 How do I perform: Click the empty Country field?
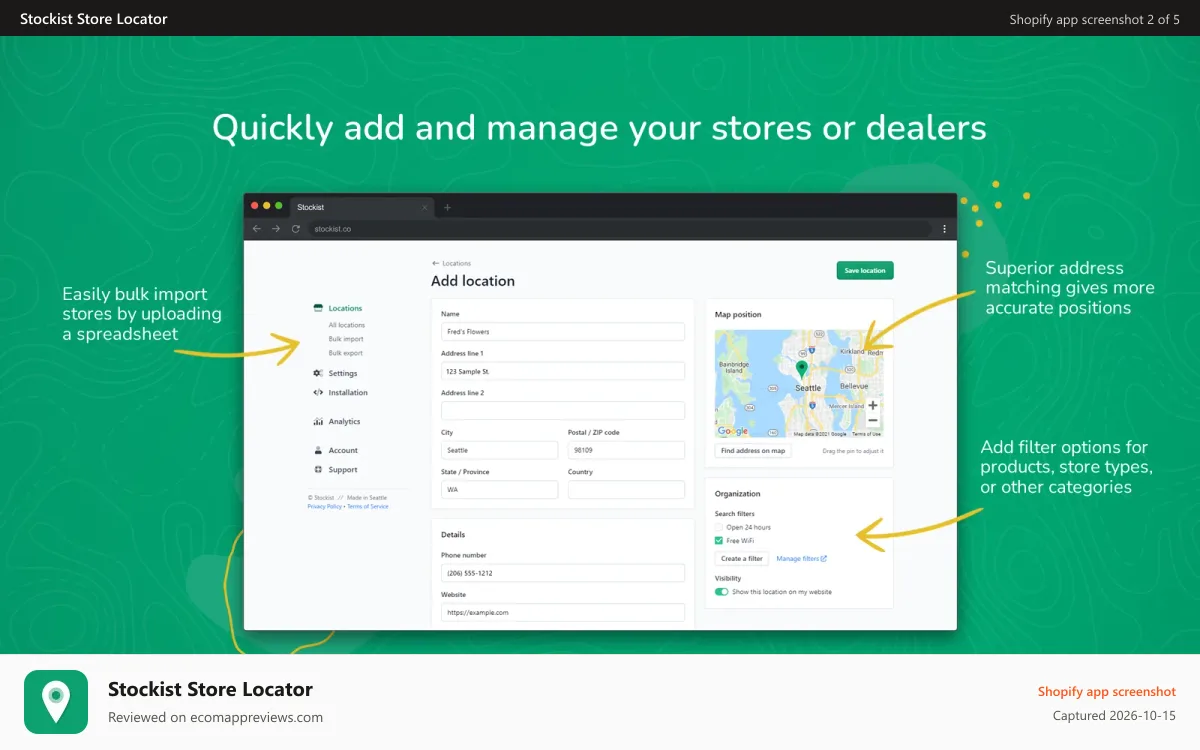pyautogui.click(x=626, y=490)
